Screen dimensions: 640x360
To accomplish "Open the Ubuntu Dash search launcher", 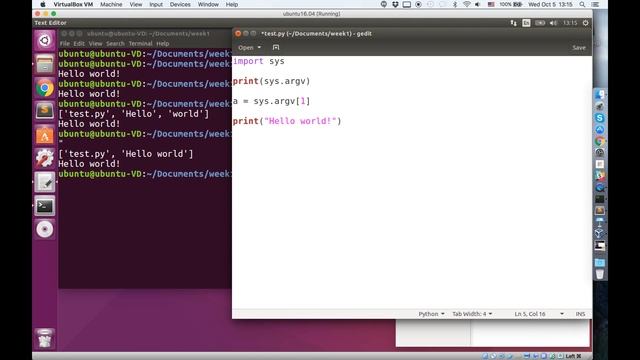I will click(x=44, y=40).
